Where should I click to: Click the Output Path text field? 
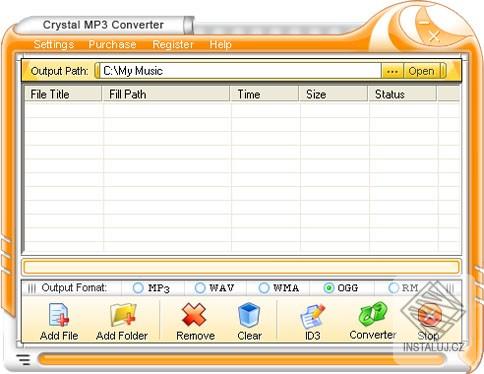pyautogui.click(x=240, y=71)
